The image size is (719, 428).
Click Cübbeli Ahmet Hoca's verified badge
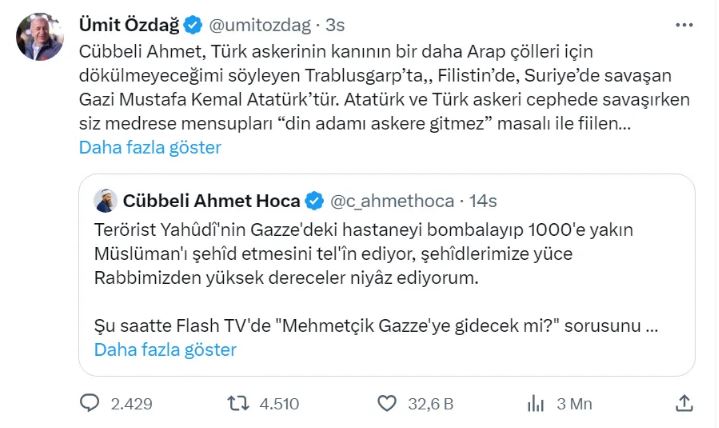tap(314, 199)
